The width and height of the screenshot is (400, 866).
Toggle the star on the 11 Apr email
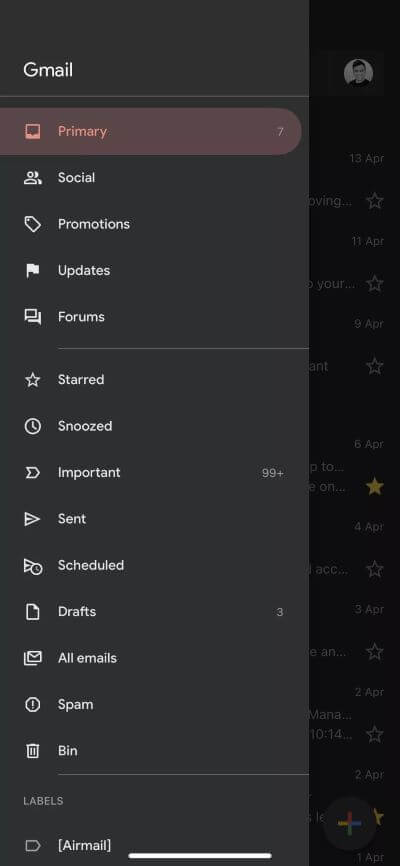click(375, 284)
